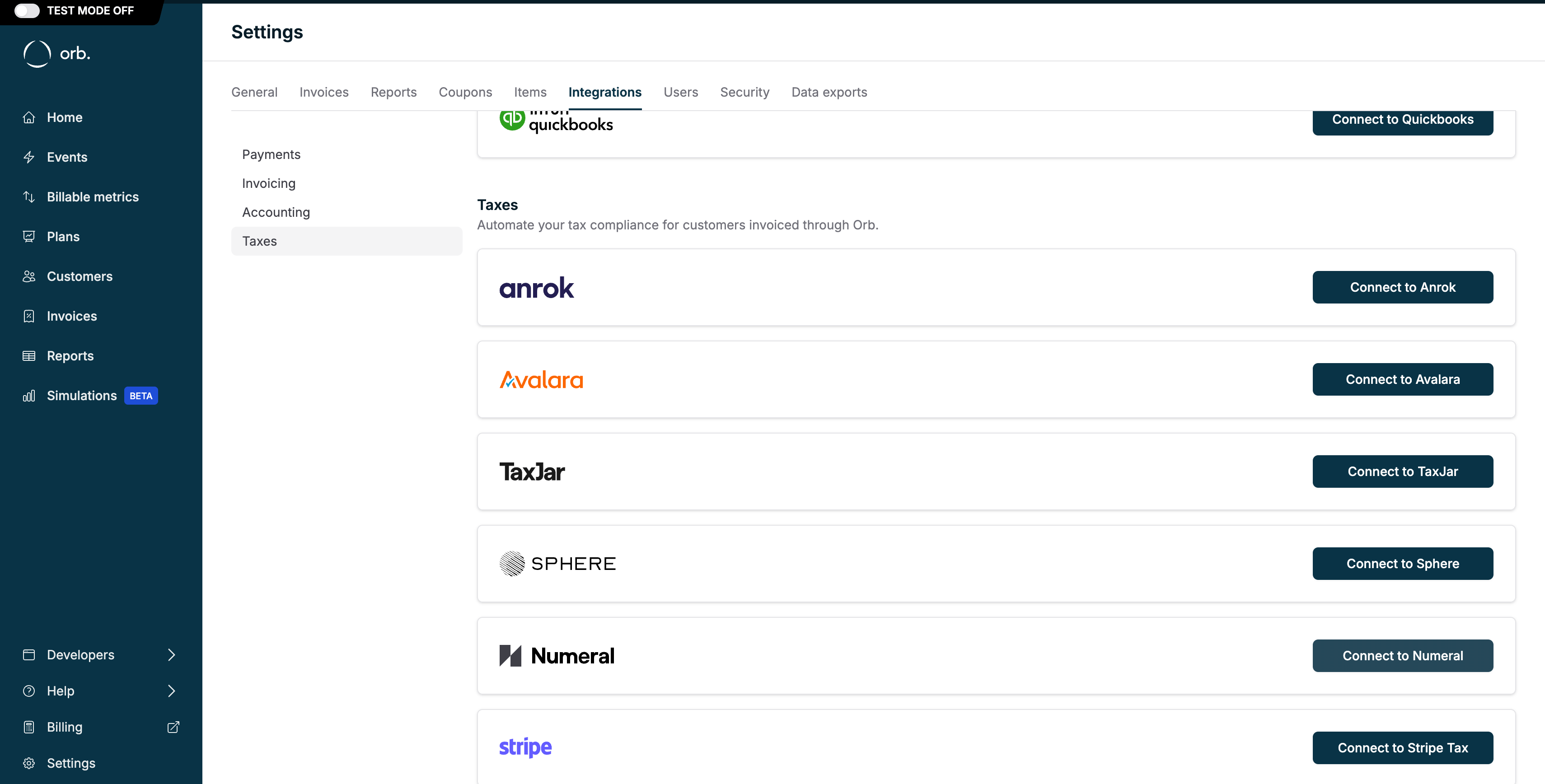1545x784 pixels.
Task: Click the Stripe logo
Action: [x=525, y=747]
